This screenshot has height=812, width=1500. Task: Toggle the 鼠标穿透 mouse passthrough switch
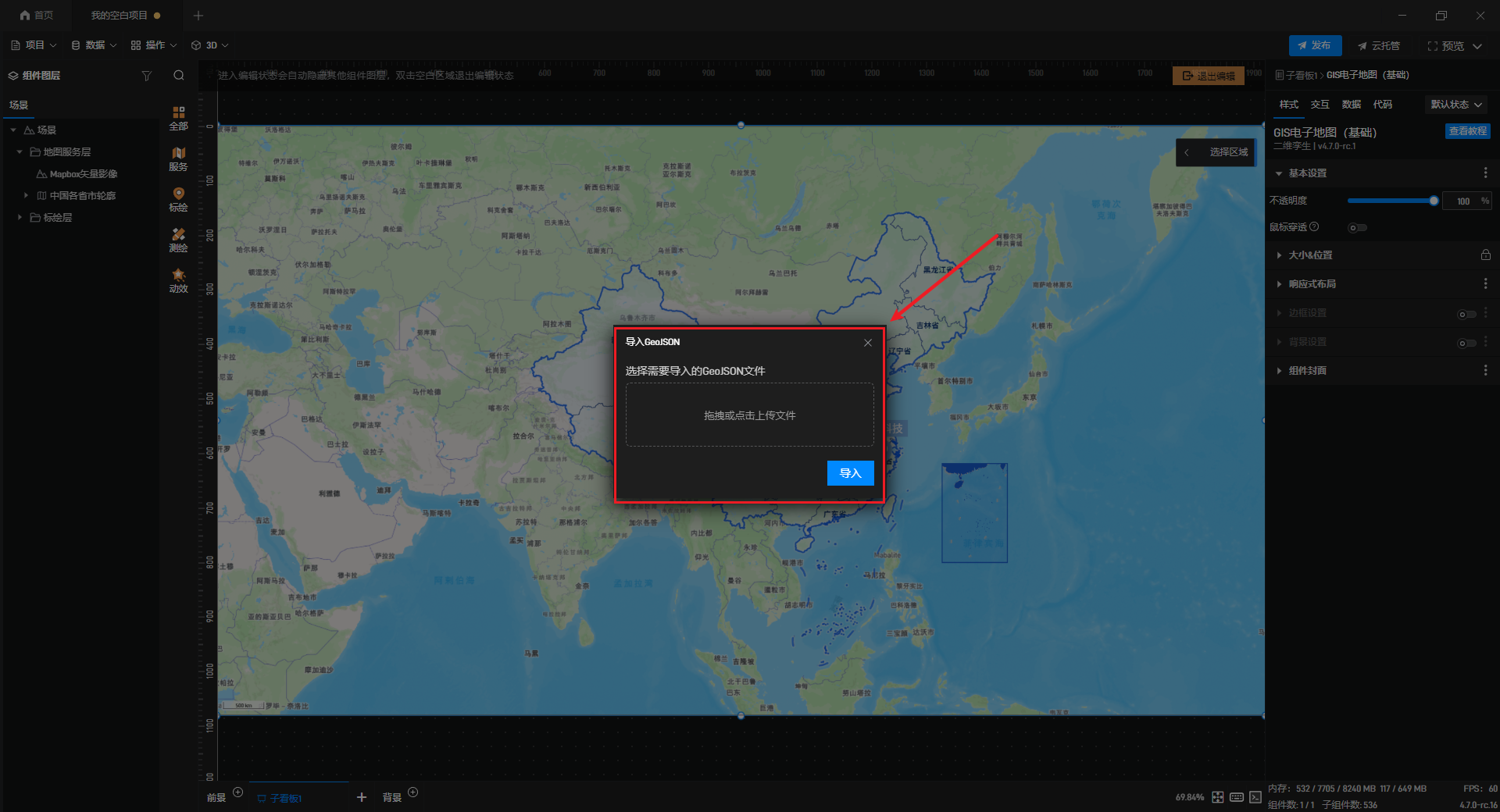point(1357,228)
